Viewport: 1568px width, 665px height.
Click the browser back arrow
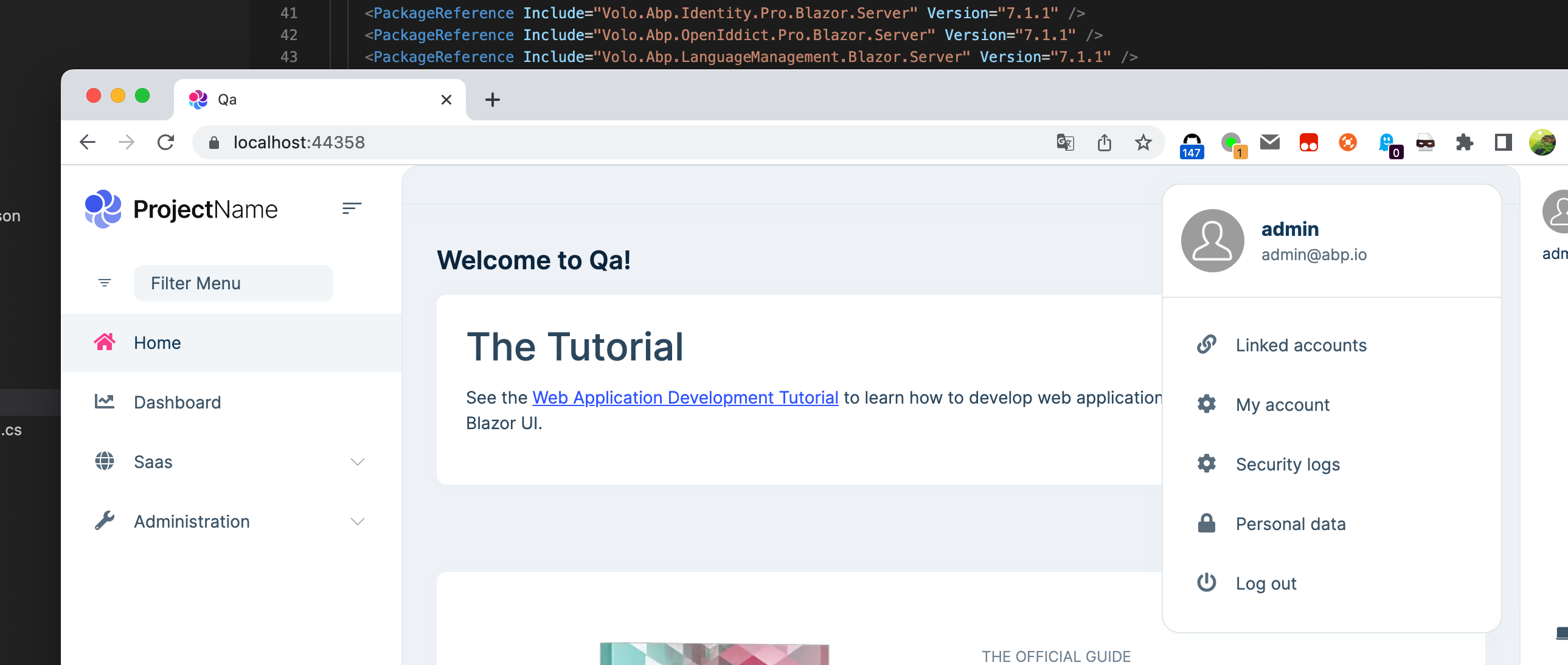88,142
